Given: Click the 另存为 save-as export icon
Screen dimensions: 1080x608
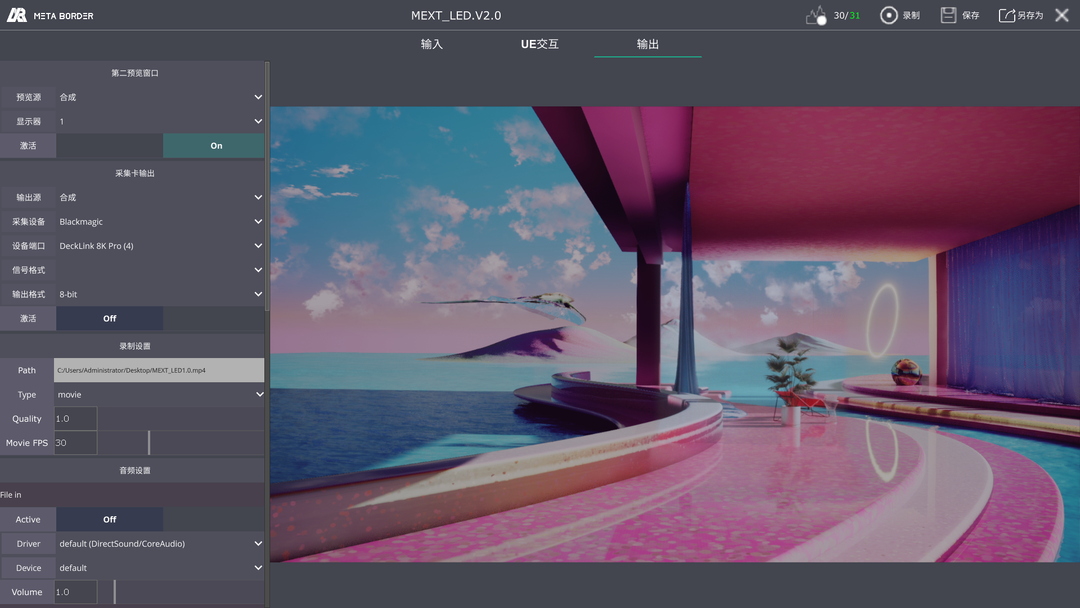Looking at the screenshot, I should point(1007,15).
